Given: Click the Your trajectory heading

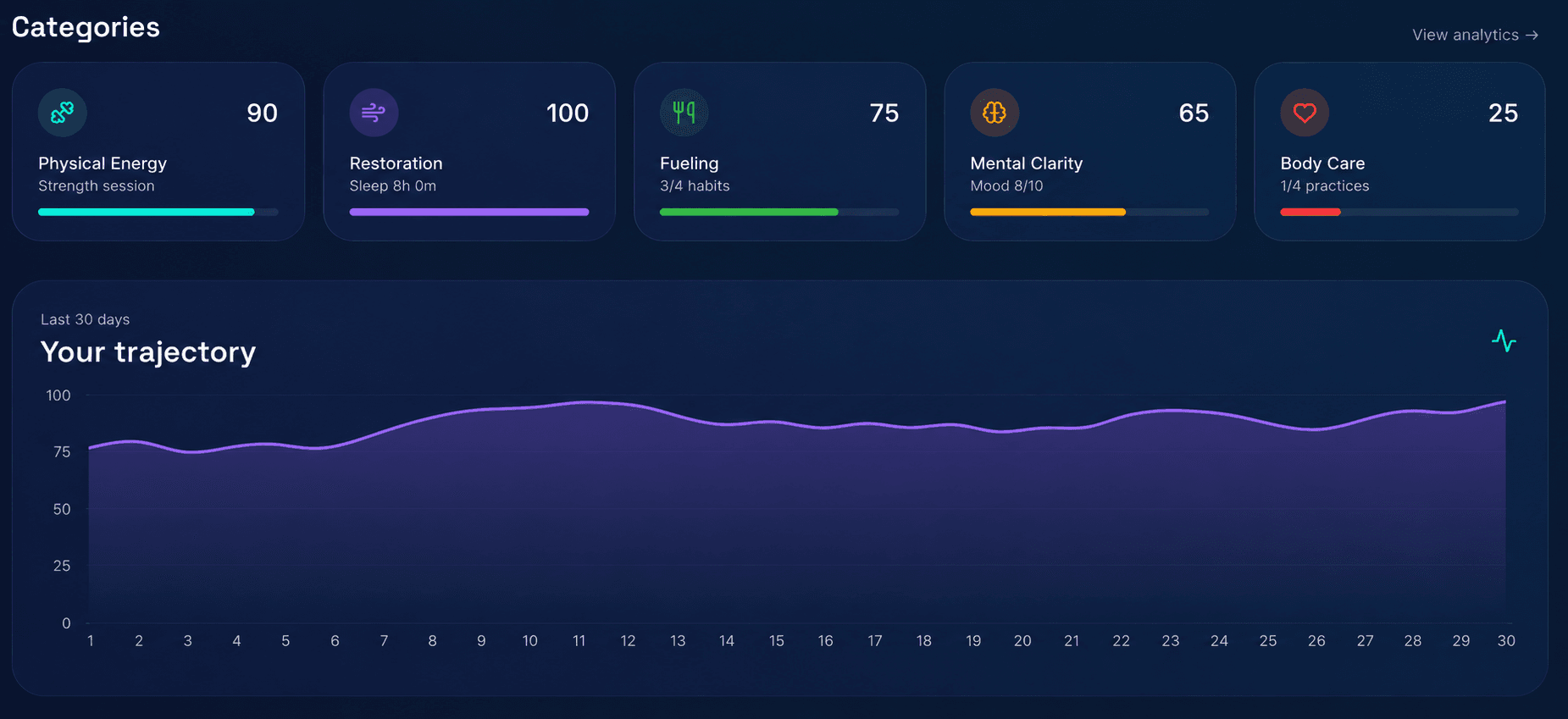Looking at the screenshot, I should 148,351.
